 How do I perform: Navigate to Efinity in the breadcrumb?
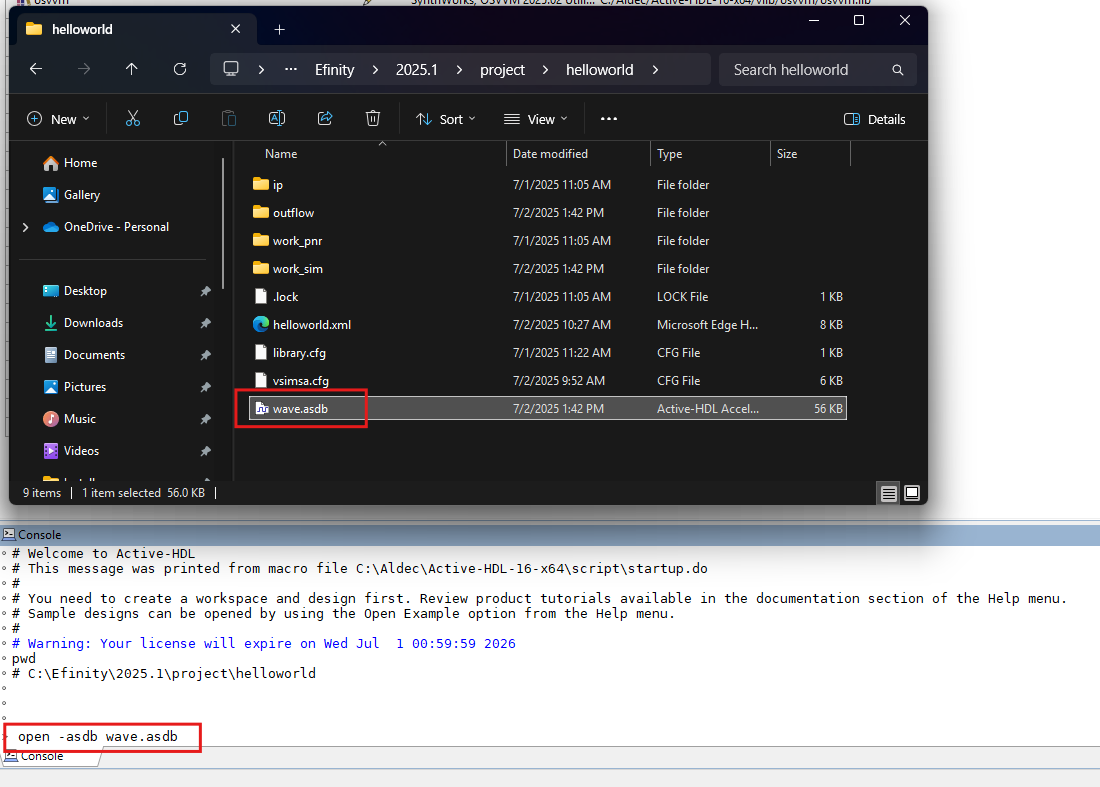click(x=335, y=69)
